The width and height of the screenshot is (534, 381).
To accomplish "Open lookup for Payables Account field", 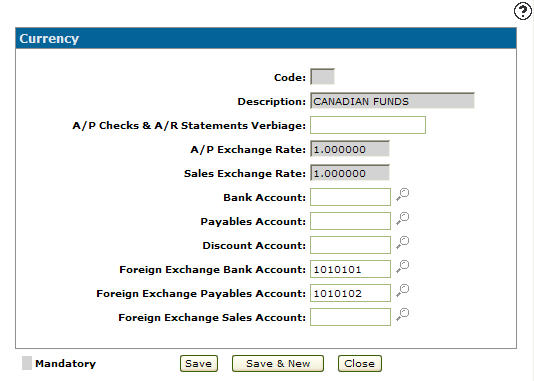I will click(x=403, y=218).
